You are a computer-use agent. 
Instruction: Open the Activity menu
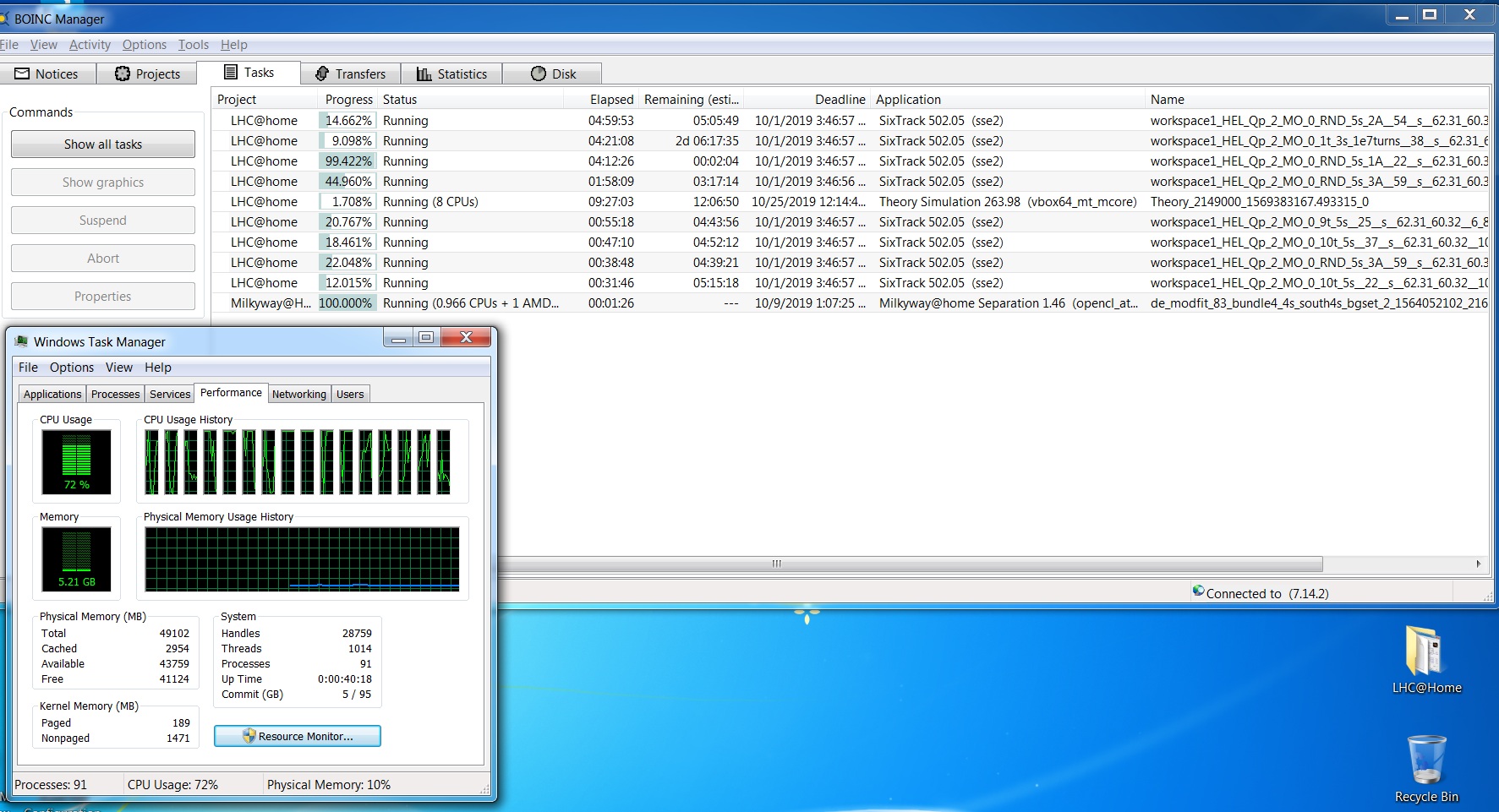click(90, 45)
